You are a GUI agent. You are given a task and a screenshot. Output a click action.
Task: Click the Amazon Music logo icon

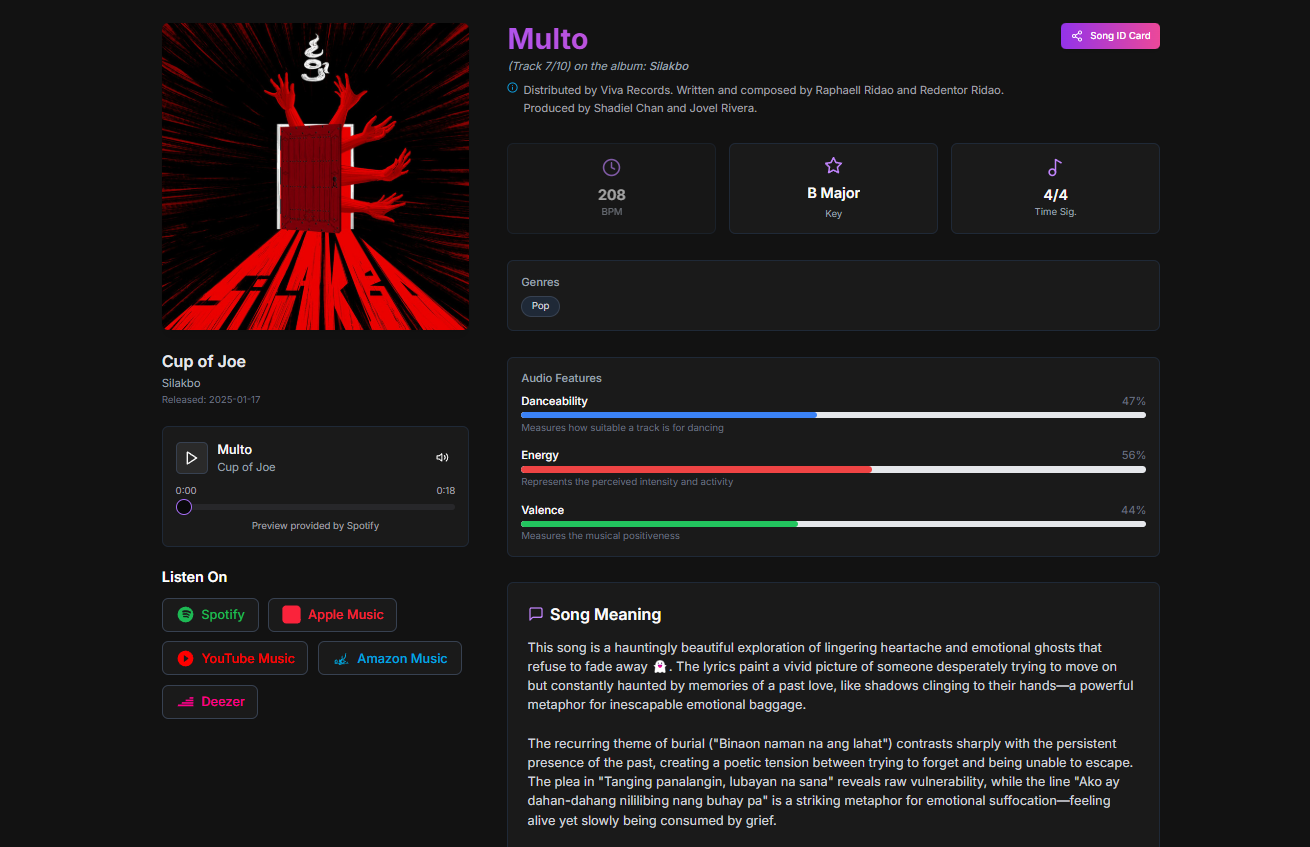click(x=341, y=659)
